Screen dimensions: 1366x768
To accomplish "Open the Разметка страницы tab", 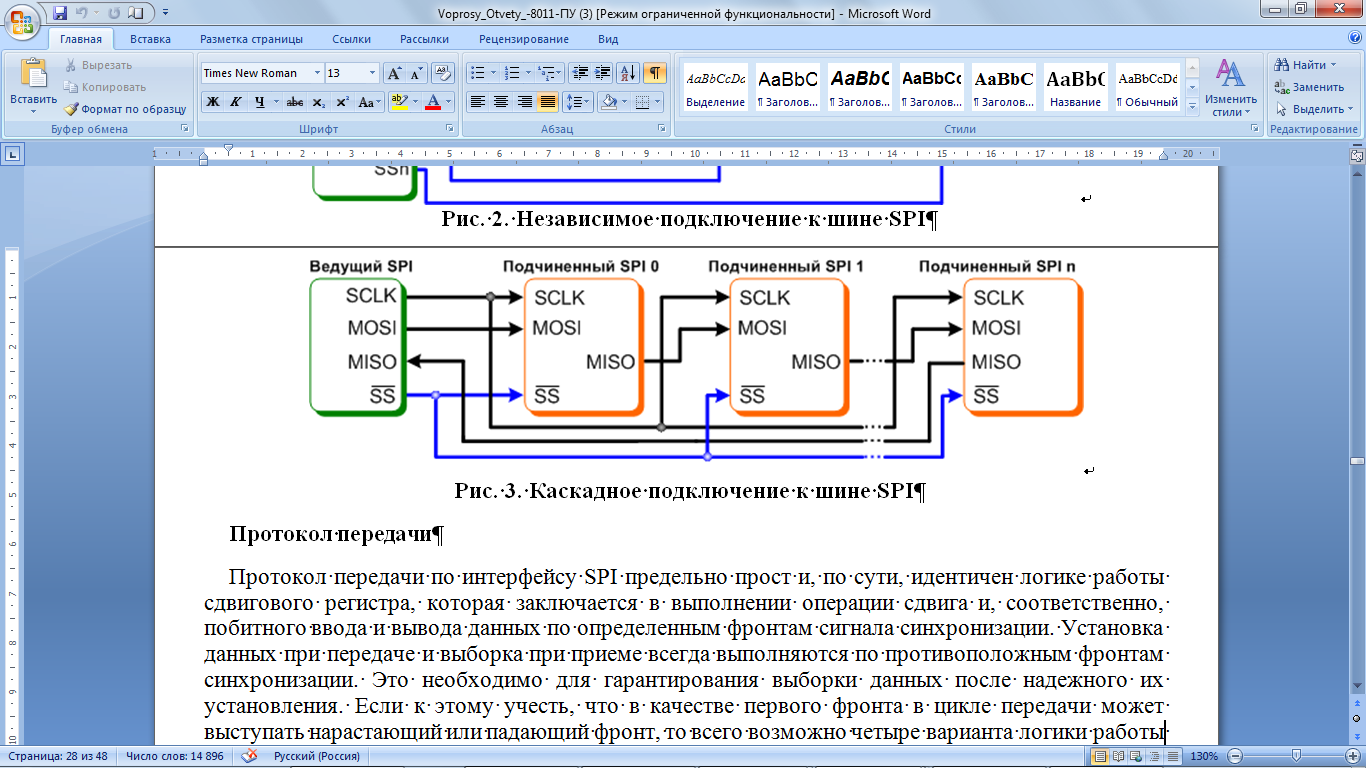I will 251,39.
